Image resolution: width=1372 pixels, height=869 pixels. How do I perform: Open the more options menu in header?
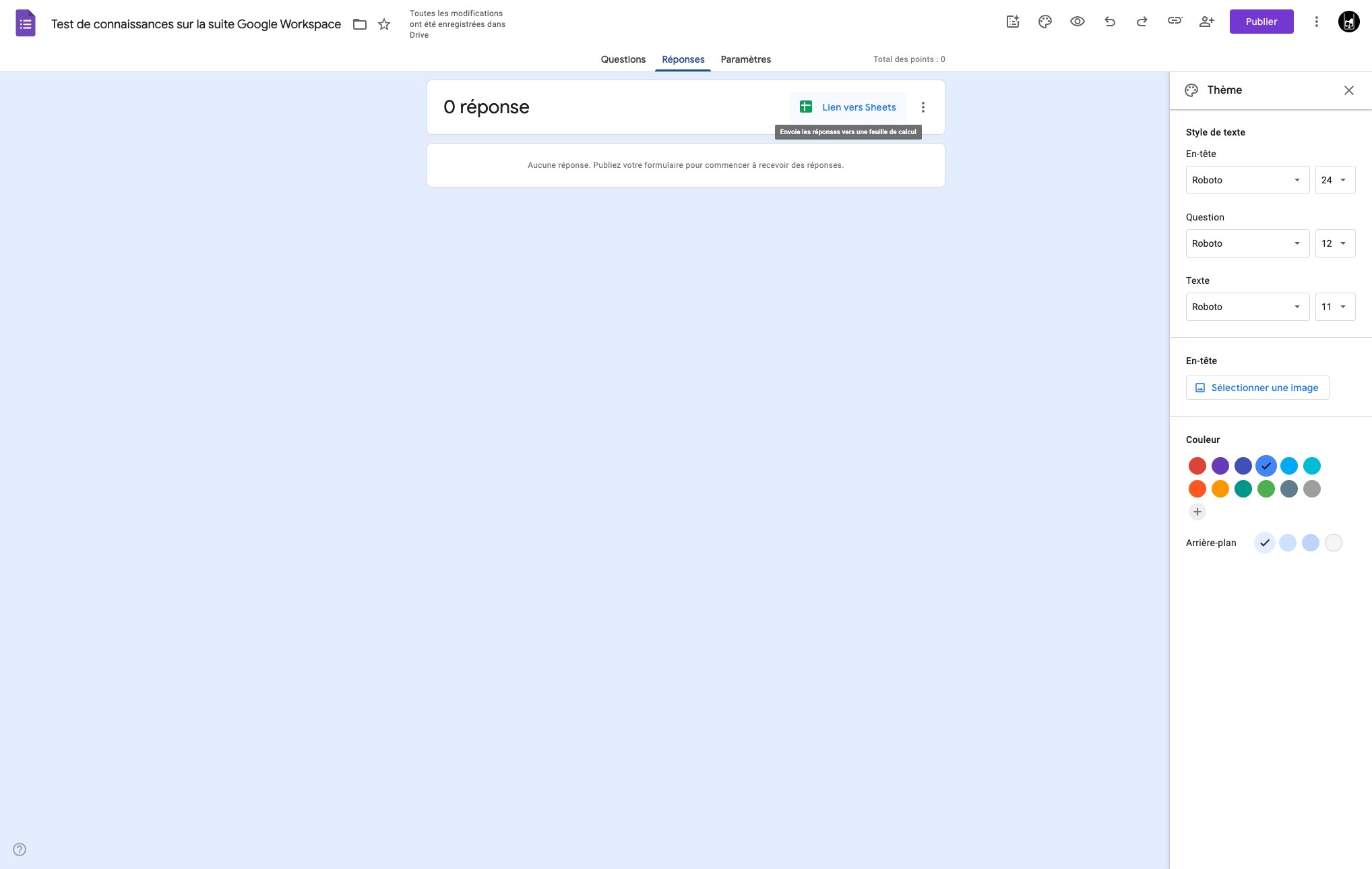coord(1316,22)
